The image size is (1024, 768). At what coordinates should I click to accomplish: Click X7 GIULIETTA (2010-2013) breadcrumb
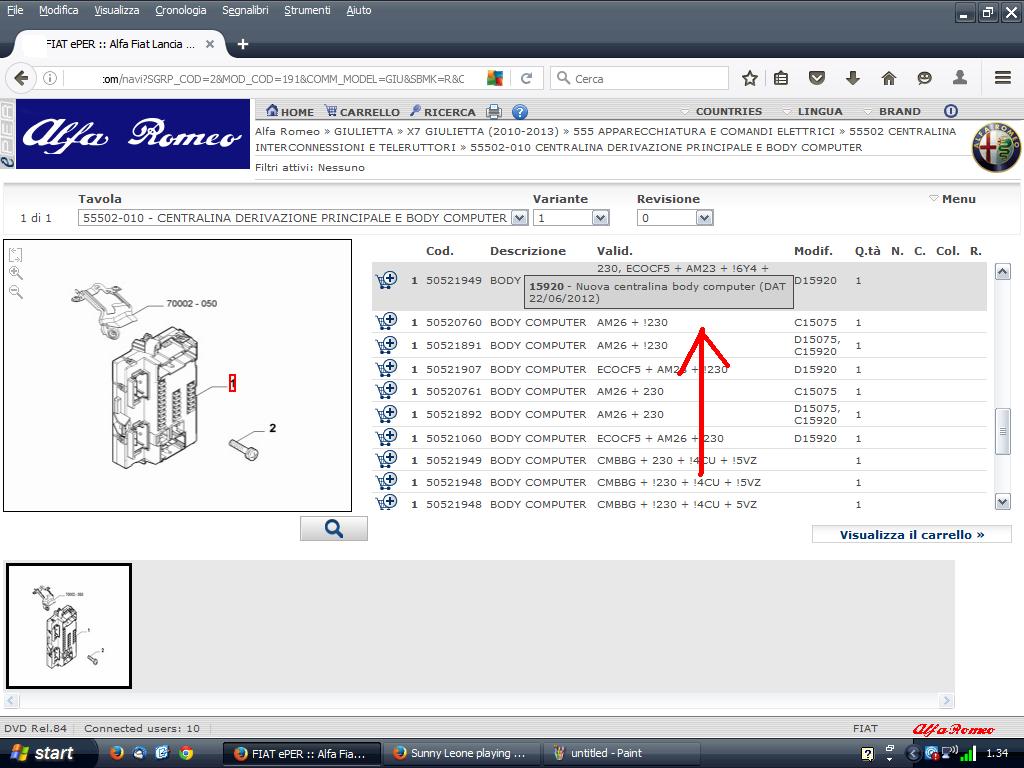coord(483,131)
